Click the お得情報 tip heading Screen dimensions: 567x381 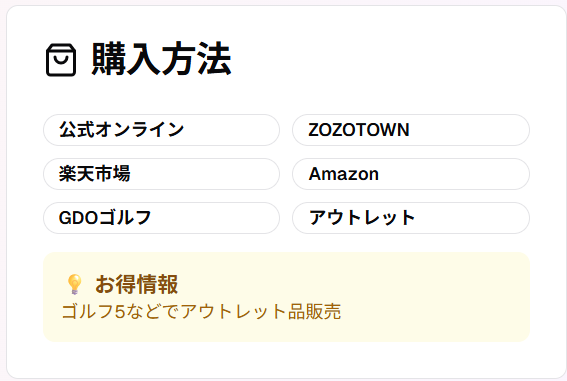coord(137,284)
